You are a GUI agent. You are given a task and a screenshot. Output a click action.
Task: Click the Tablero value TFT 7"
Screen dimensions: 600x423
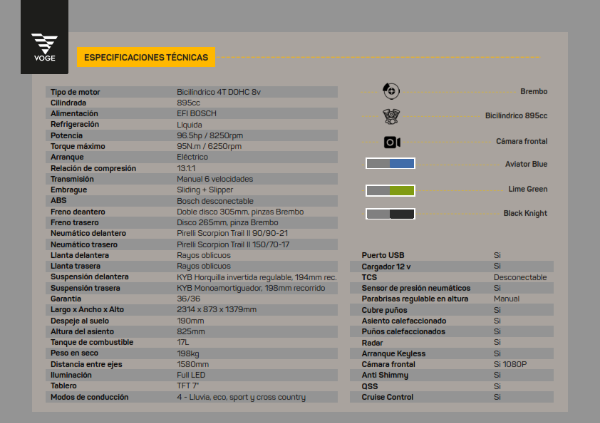(x=188, y=386)
